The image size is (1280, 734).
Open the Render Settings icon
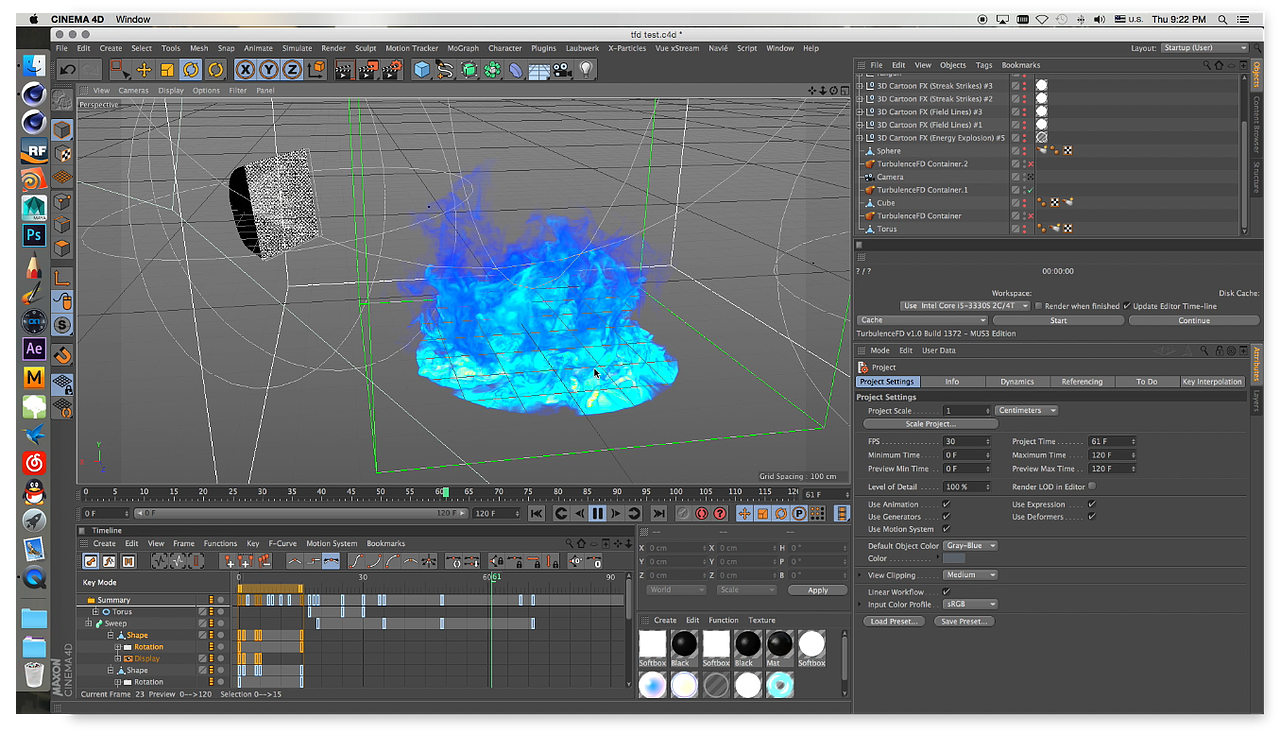click(392, 69)
